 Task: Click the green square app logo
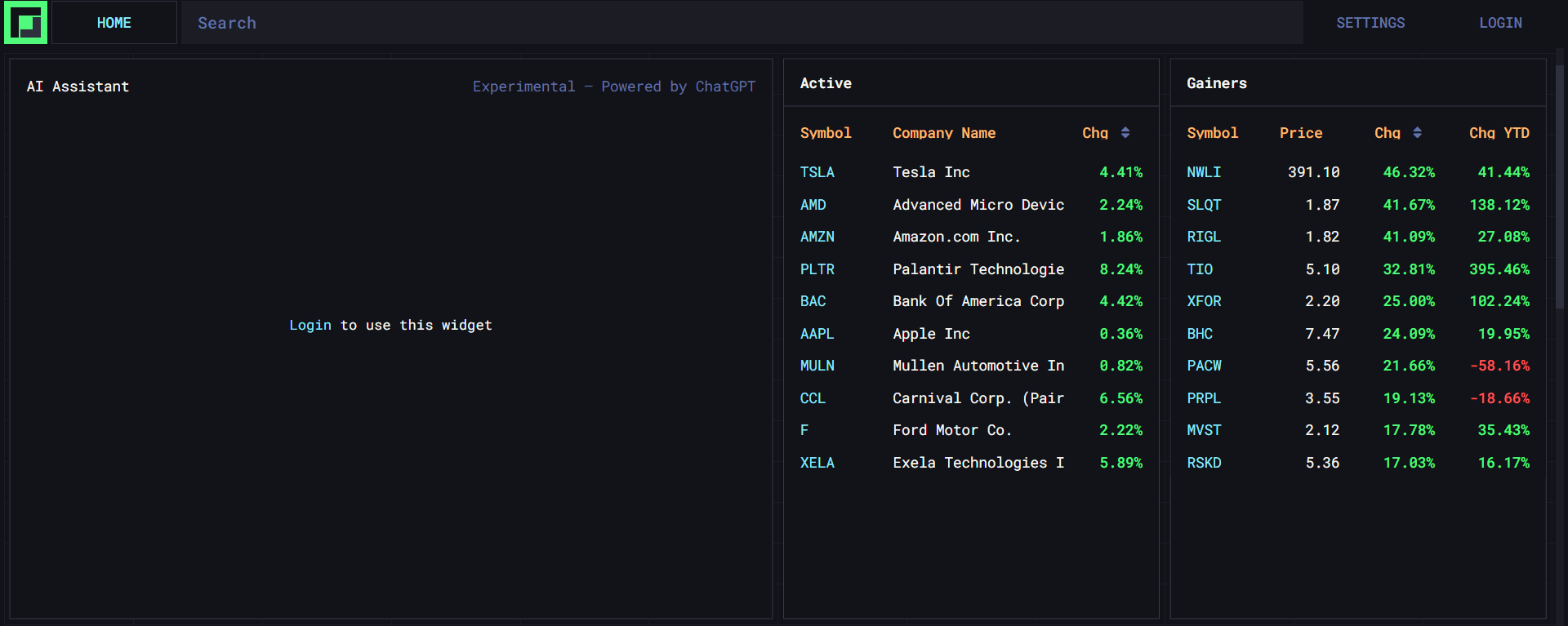25,23
